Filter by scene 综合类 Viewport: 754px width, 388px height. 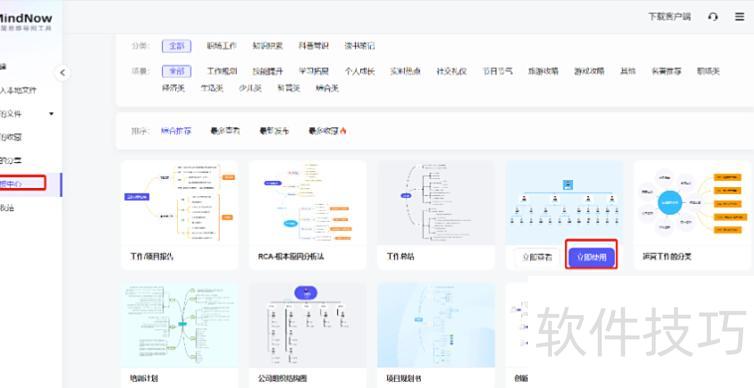327,88
